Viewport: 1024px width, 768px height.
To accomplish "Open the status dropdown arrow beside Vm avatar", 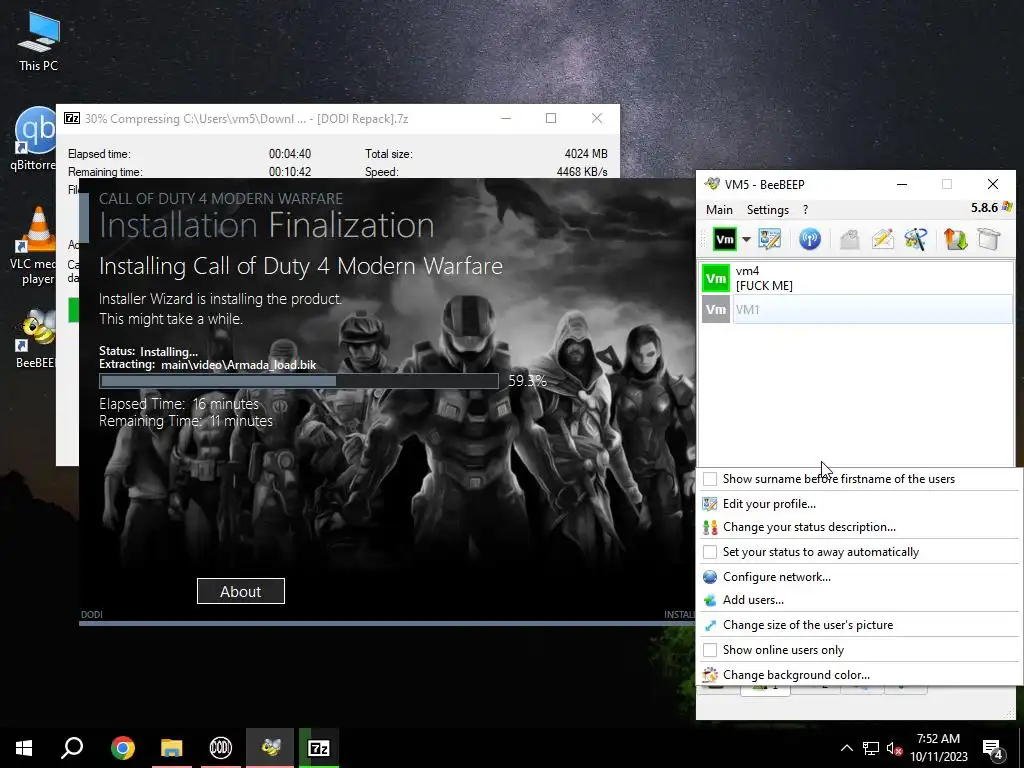I will pyautogui.click(x=746, y=240).
